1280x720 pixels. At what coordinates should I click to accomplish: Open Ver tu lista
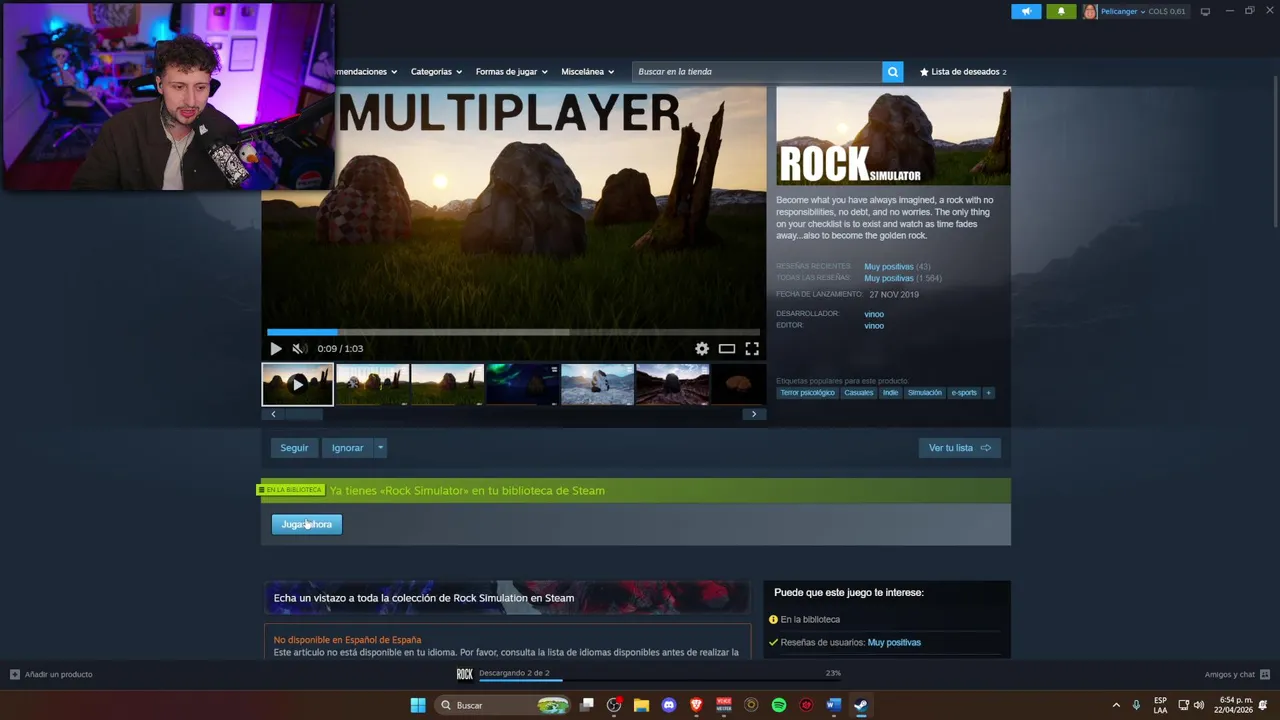[x=959, y=448]
